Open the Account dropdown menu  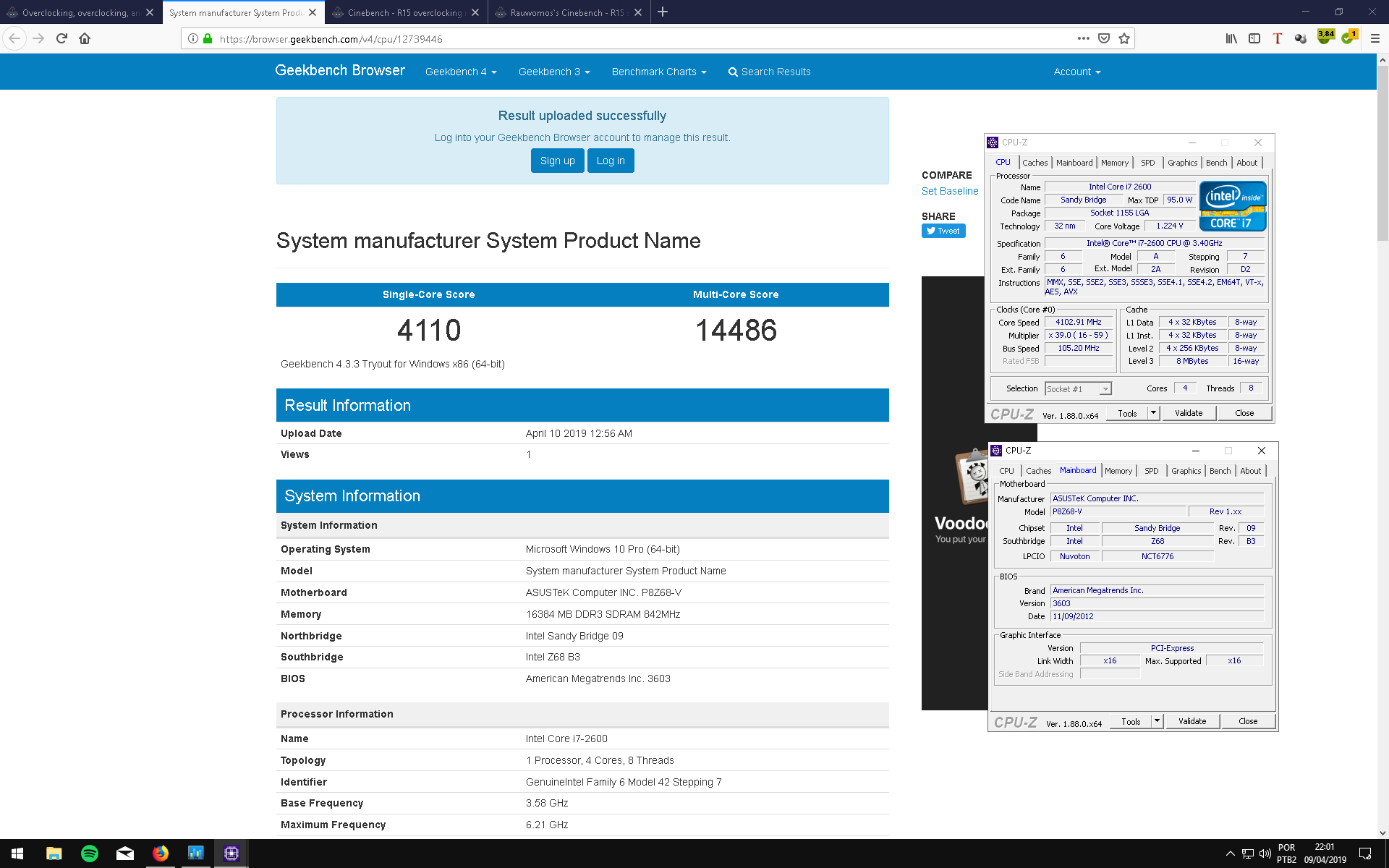(x=1077, y=72)
